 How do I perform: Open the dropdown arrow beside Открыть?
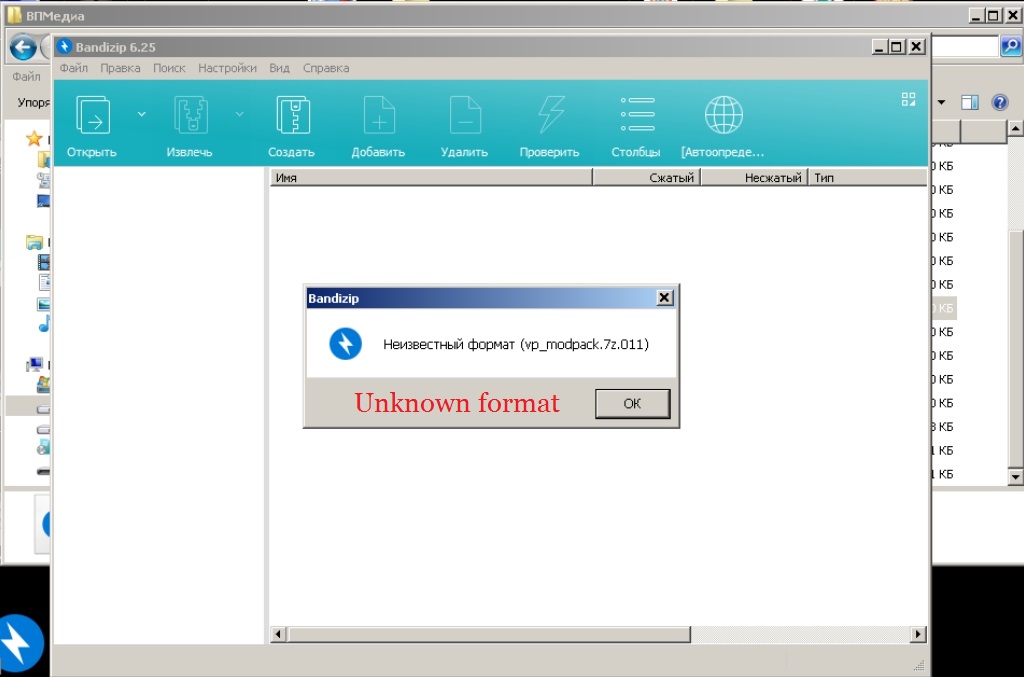click(141, 114)
